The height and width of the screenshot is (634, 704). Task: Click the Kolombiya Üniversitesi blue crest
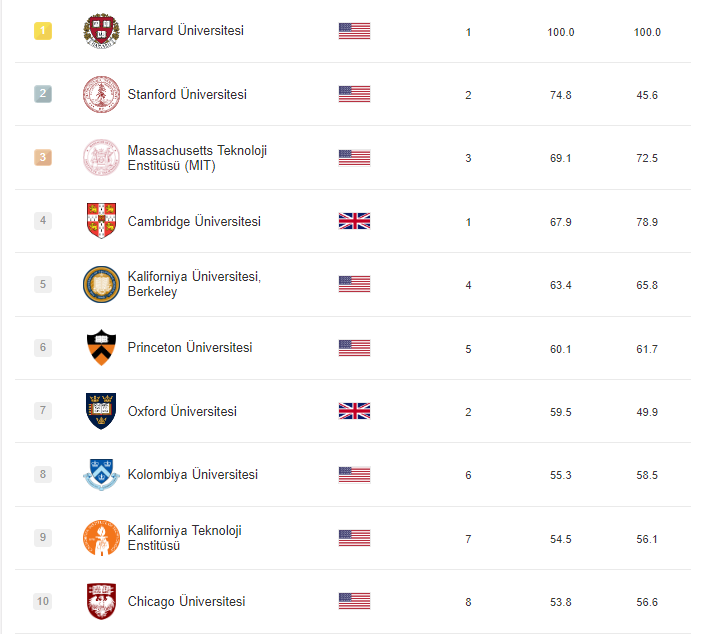click(101, 475)
